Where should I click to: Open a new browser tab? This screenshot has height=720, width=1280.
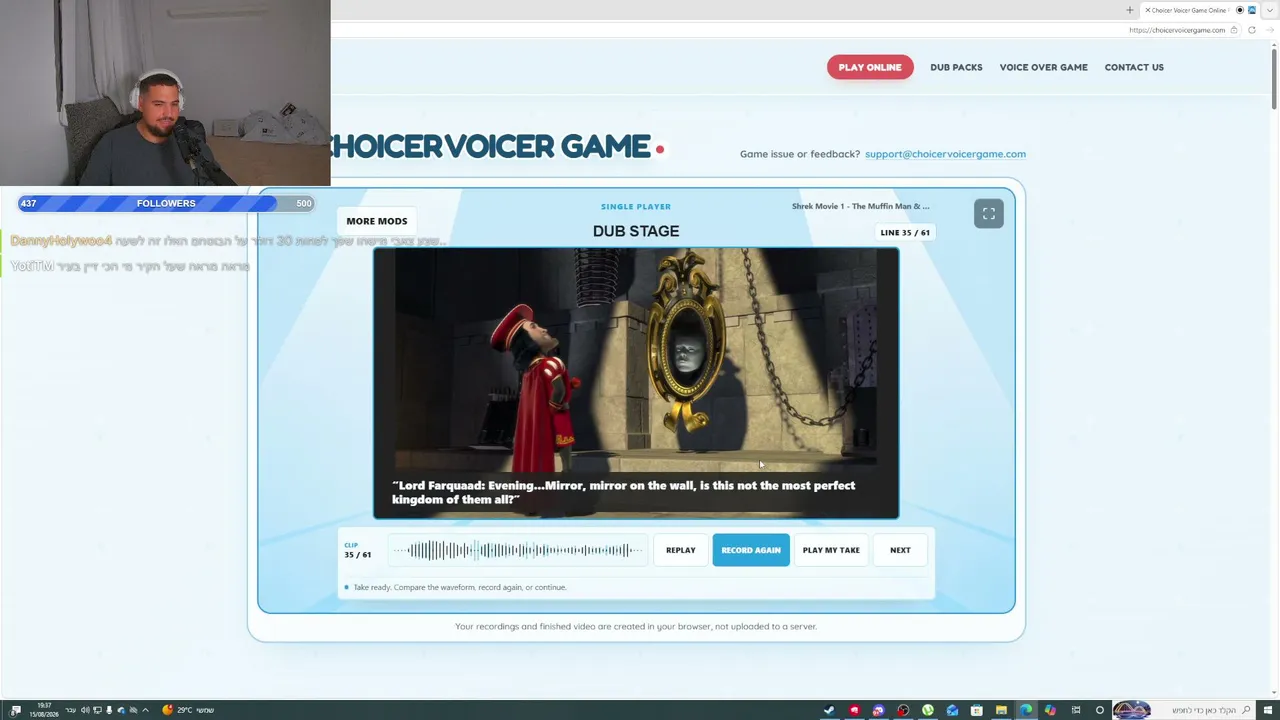[1130, 10]
